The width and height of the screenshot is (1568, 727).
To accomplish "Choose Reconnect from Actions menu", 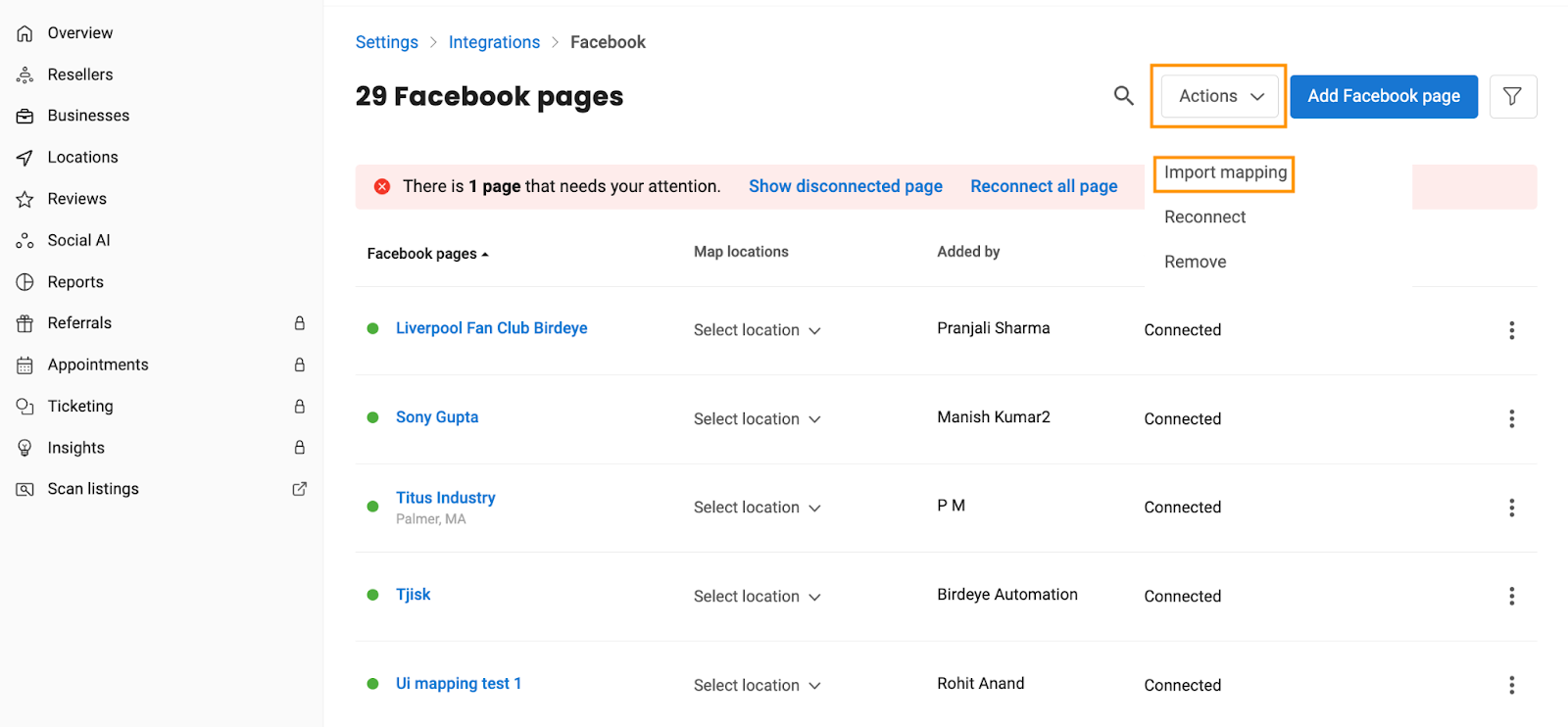I will (x=1204, y=218).
